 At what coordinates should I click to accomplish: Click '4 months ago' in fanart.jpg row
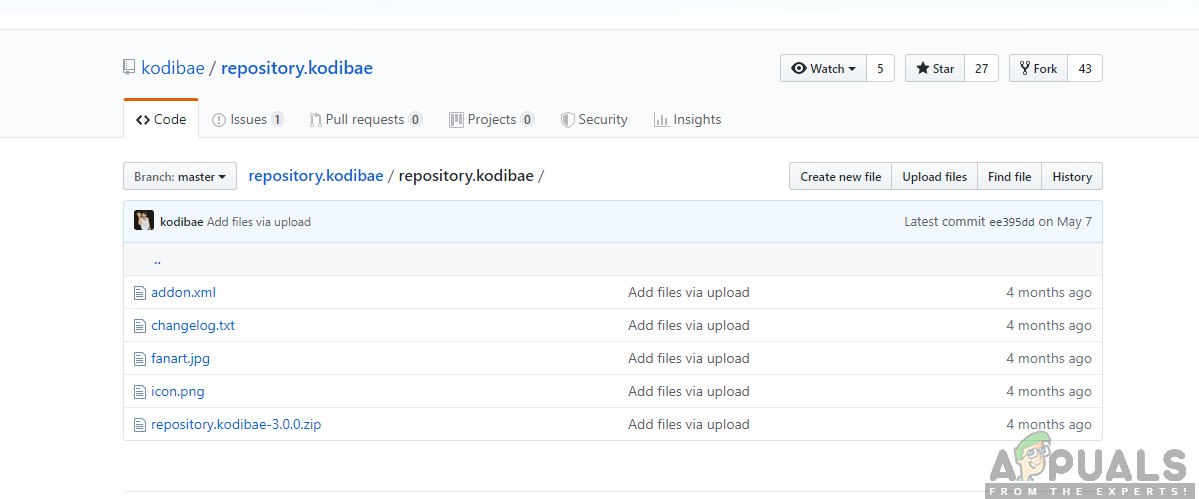[1048, 358]
